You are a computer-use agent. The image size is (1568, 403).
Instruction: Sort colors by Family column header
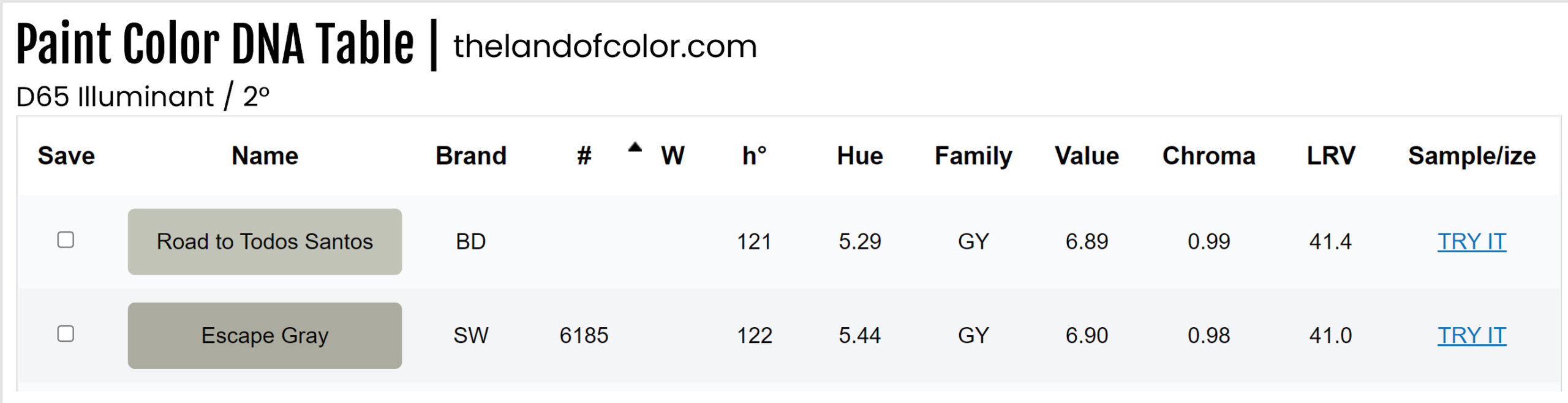(x=973, y=156)
